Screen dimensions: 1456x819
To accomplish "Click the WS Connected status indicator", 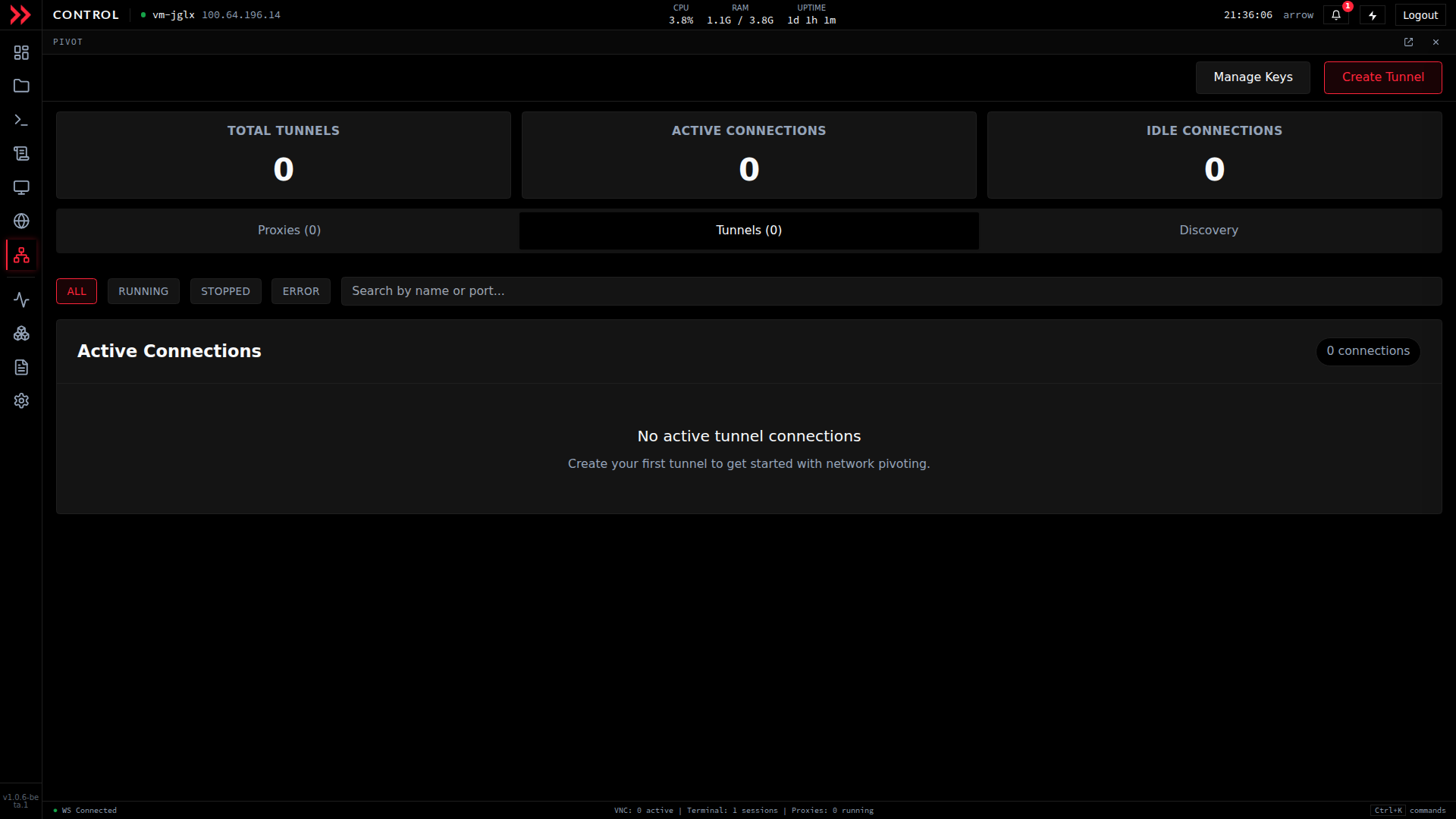I will pos(85,811).
